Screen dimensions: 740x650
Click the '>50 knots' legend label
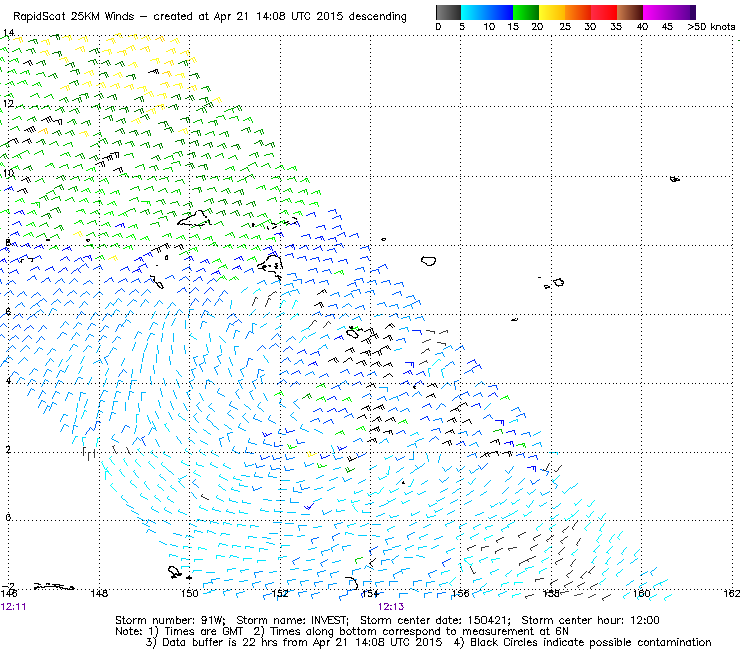coord(711,27)
